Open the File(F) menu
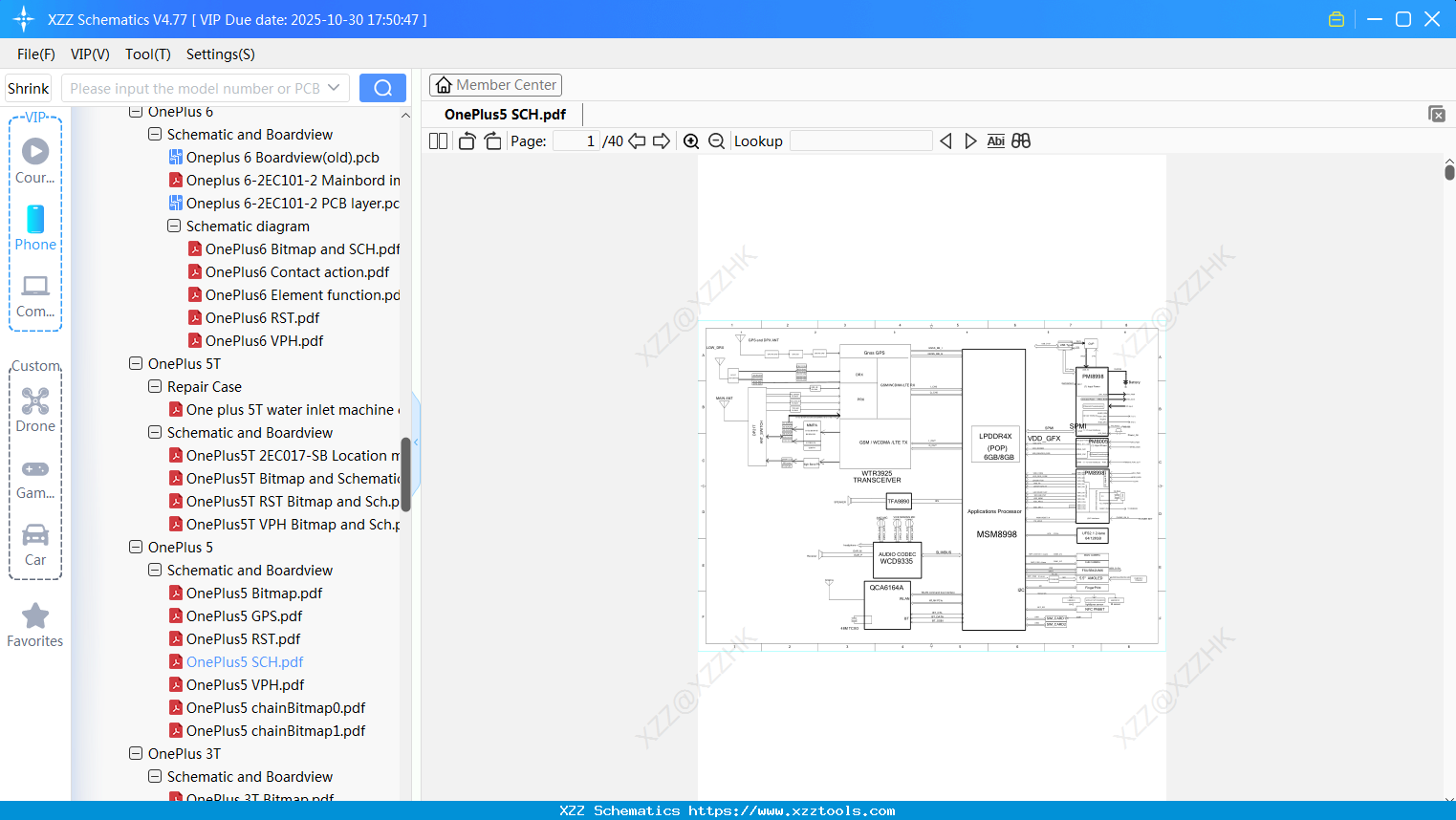The height and width of the screenshot is (820, 1456). pos(36,54)
